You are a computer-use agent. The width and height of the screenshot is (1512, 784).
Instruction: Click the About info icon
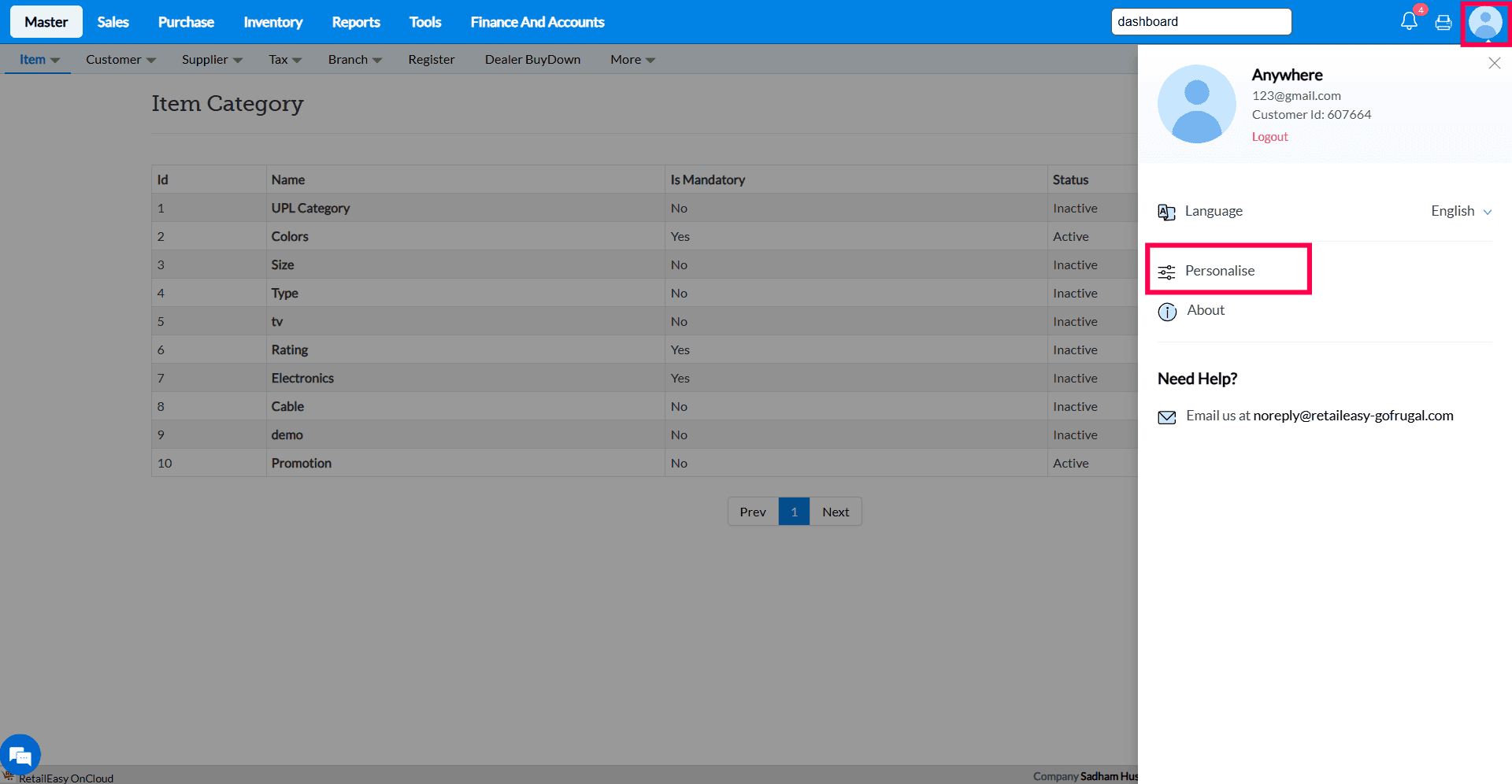(x=1167, y=312)
